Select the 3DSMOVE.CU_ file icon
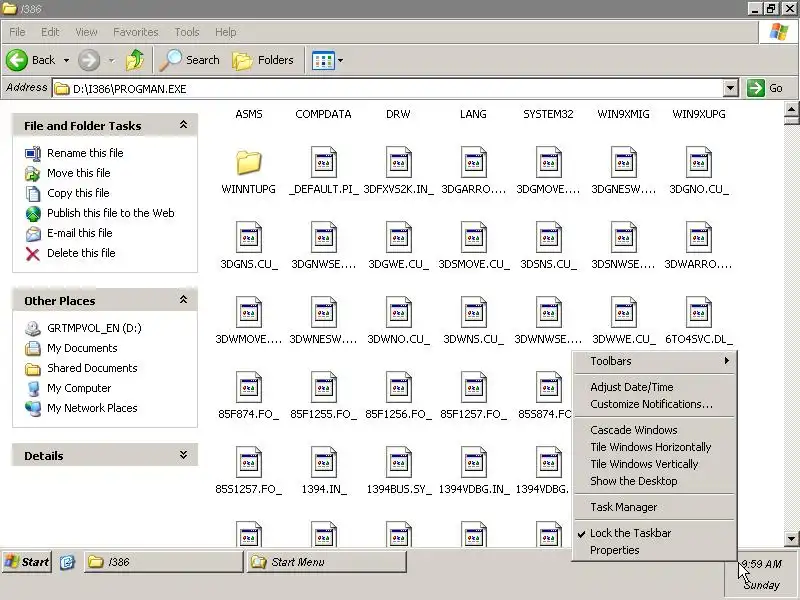 [473, 237]
